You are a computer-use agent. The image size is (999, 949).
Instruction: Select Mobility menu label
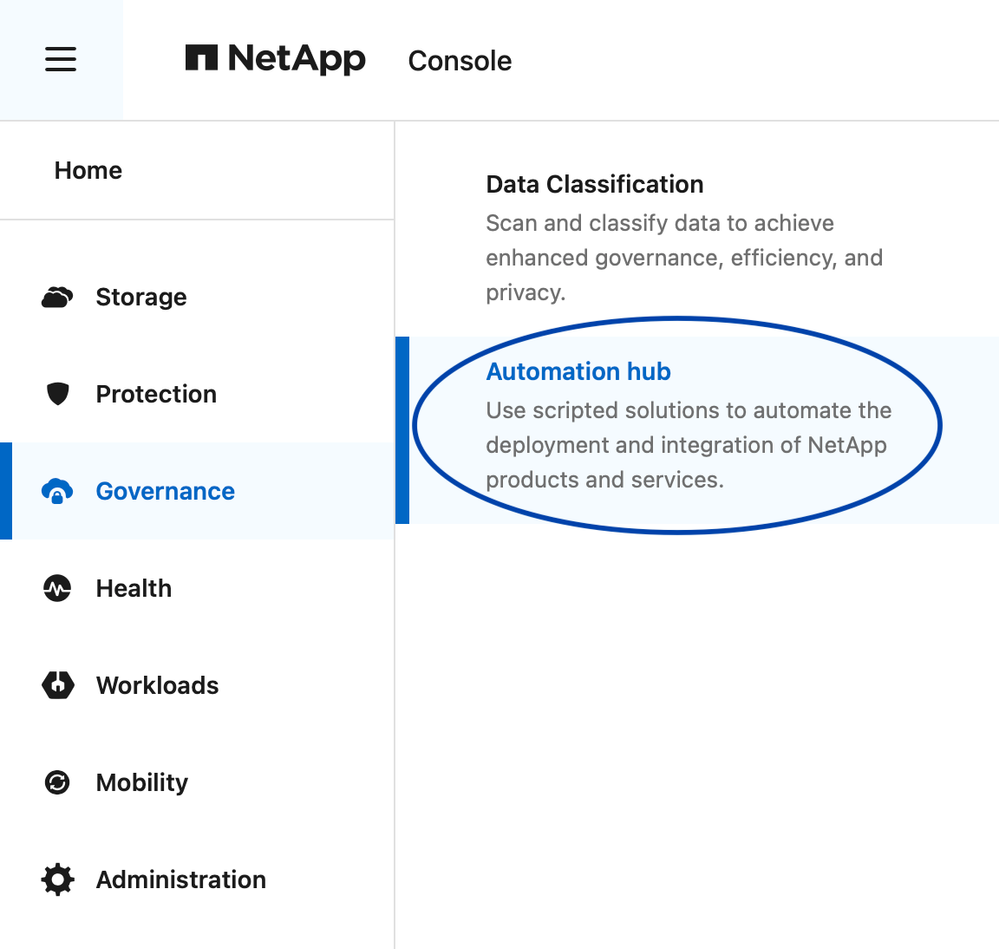142,782
